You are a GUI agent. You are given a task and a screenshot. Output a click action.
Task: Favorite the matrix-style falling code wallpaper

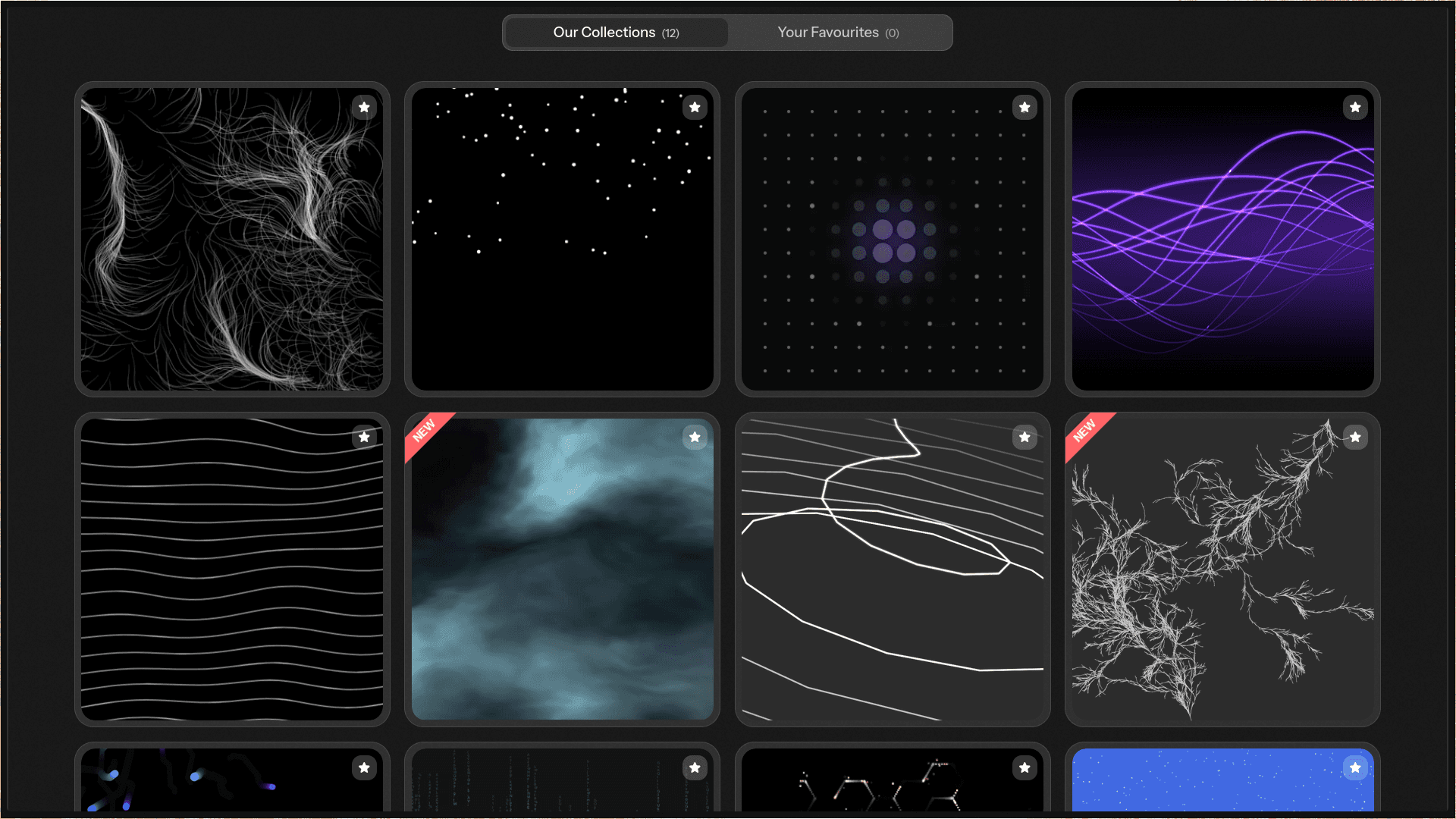(x=695, y=767)
